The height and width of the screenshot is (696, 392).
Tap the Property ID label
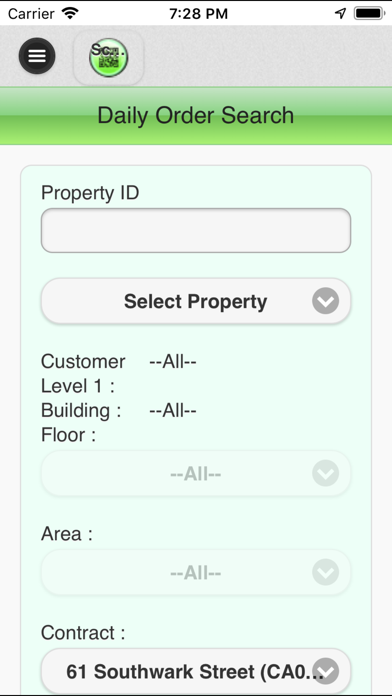point(90,194)
